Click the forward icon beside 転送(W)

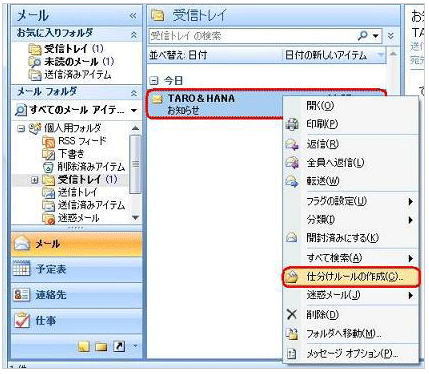[x=292, y=181]
